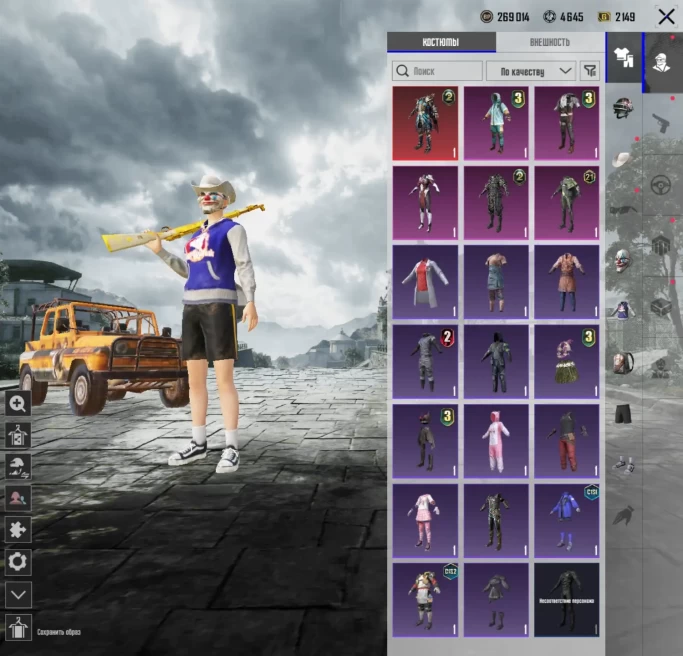Select the locked Несоответствие персонажа costume
The image size is (683, 656).
pyautogui.click(x=567, y=600)
